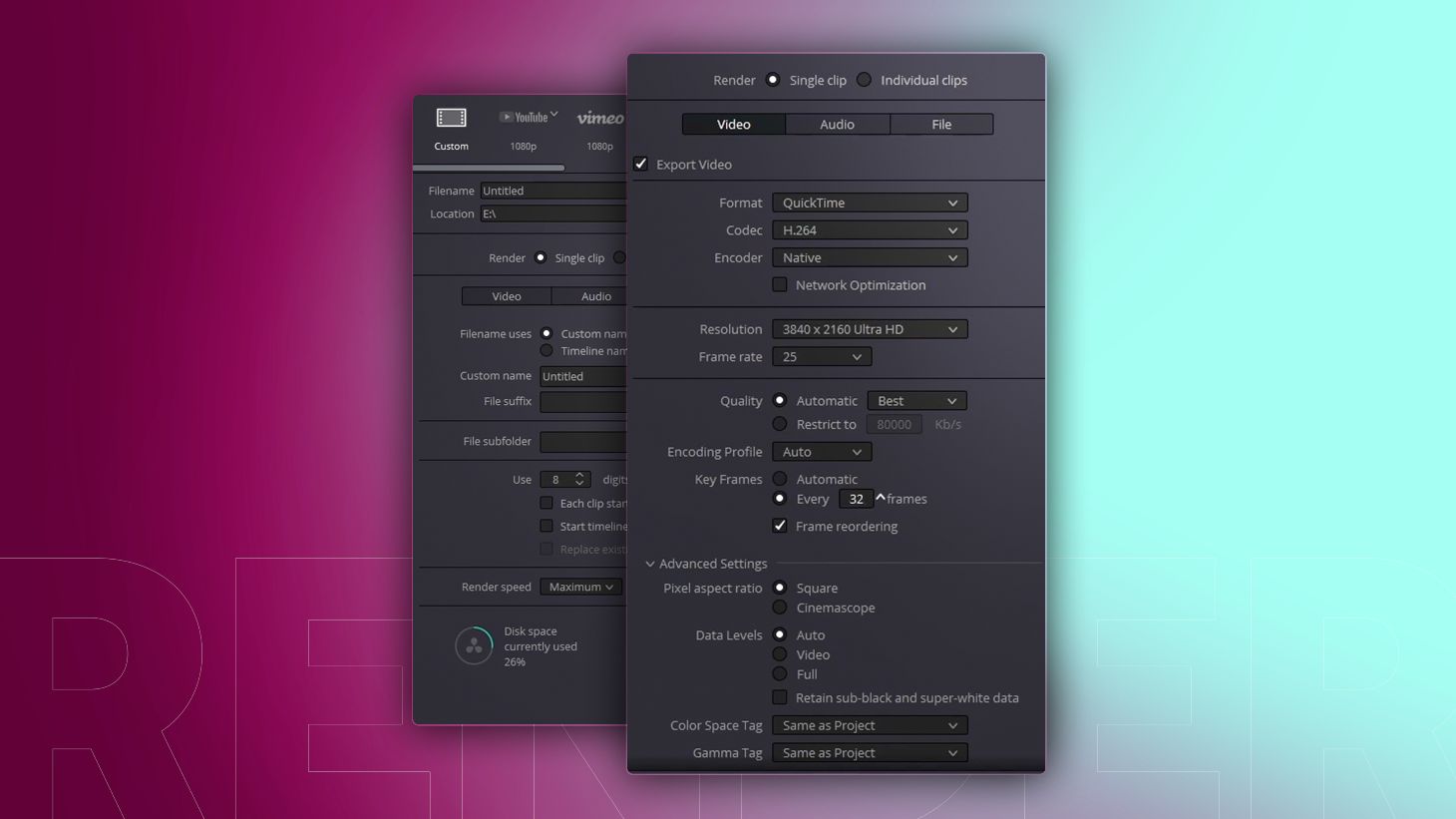Viewport: 1456px width, 819px height.
Task: Select Custom name filename option
Action: [x=546, y=333]
